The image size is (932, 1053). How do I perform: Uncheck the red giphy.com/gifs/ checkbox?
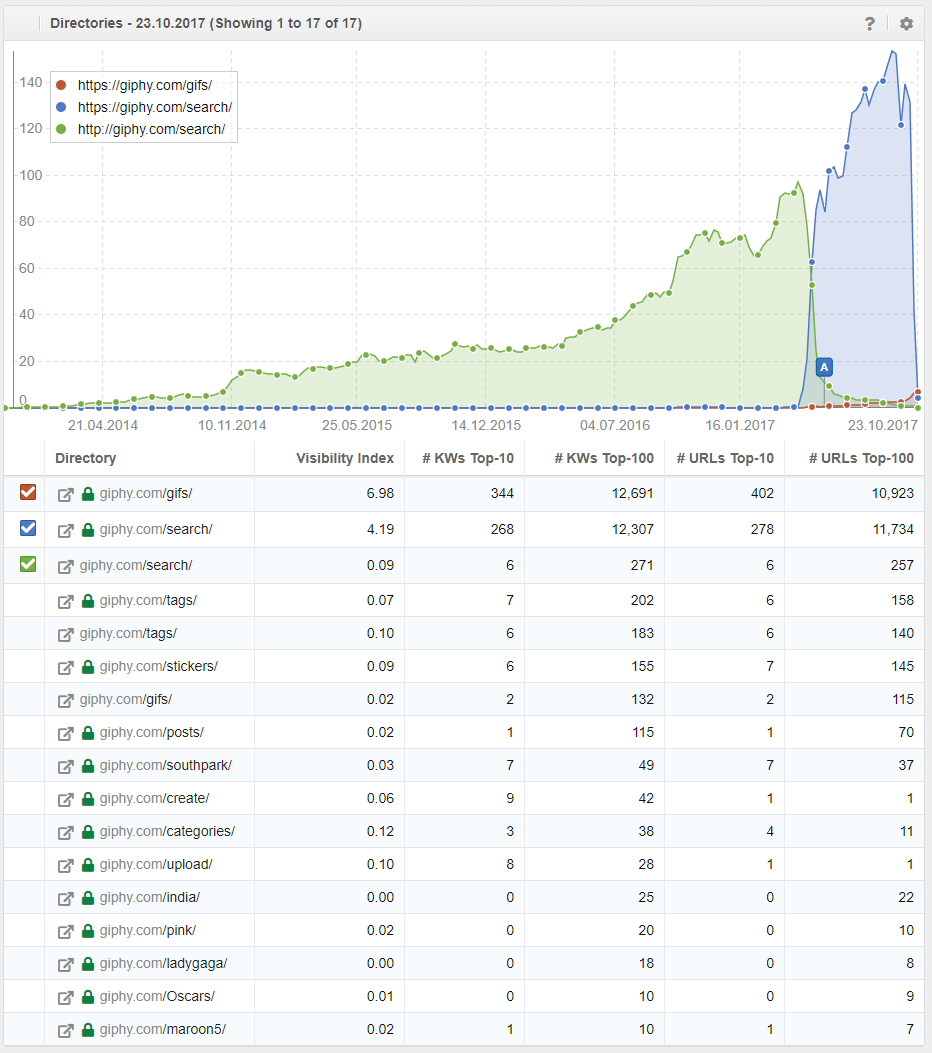[x=28, y=492]
